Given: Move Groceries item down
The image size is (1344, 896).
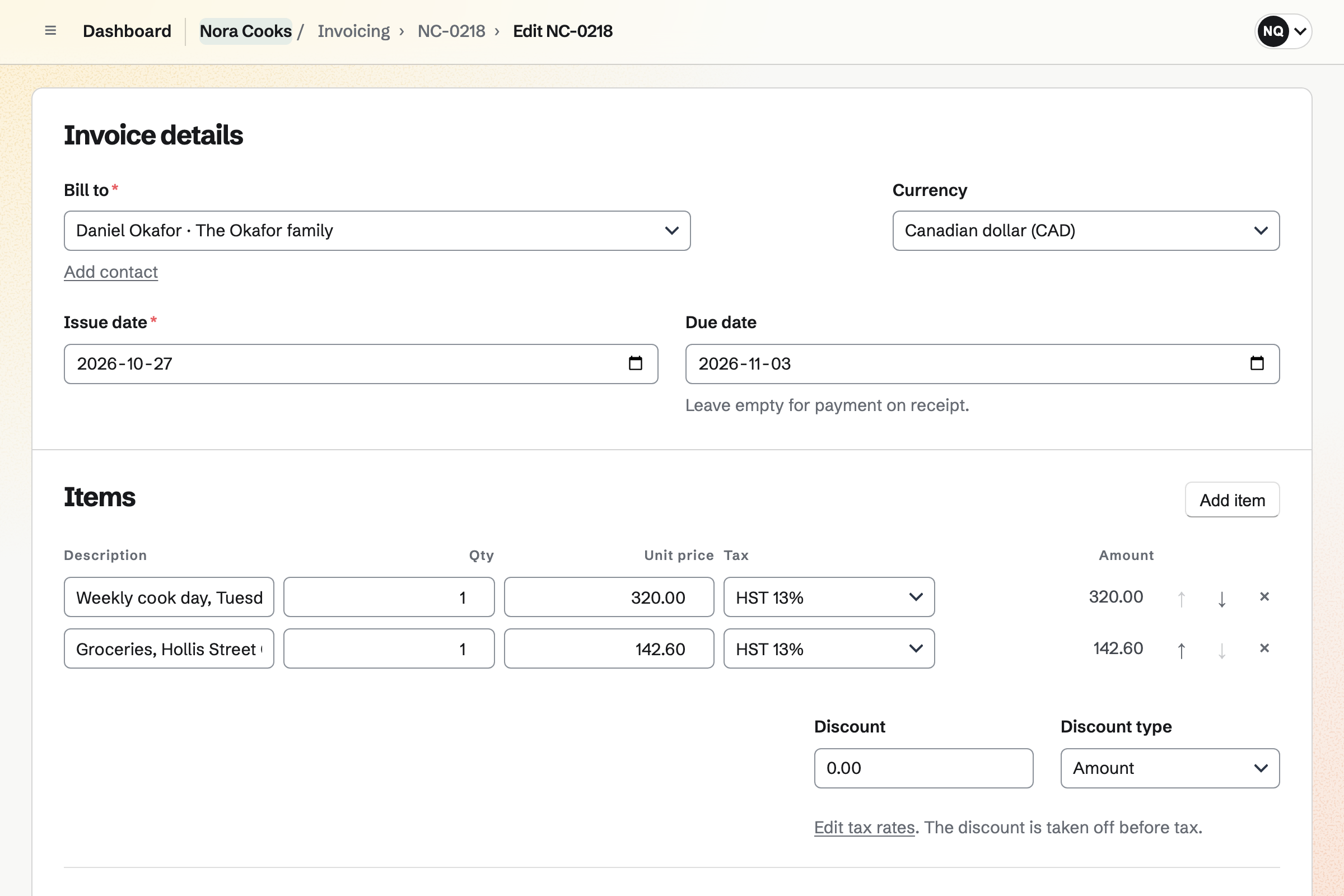Looking at the screenshot, I should click(x=1222, y=650).
